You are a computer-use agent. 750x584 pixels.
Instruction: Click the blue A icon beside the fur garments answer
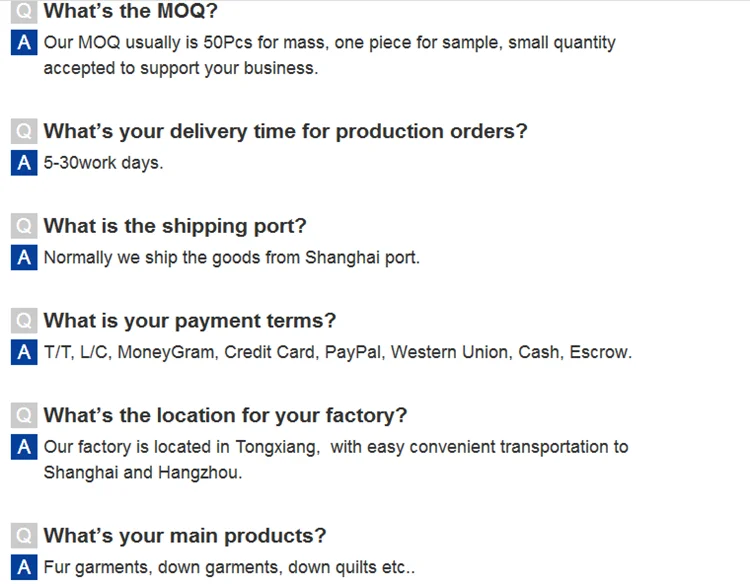tap(24, 567)
